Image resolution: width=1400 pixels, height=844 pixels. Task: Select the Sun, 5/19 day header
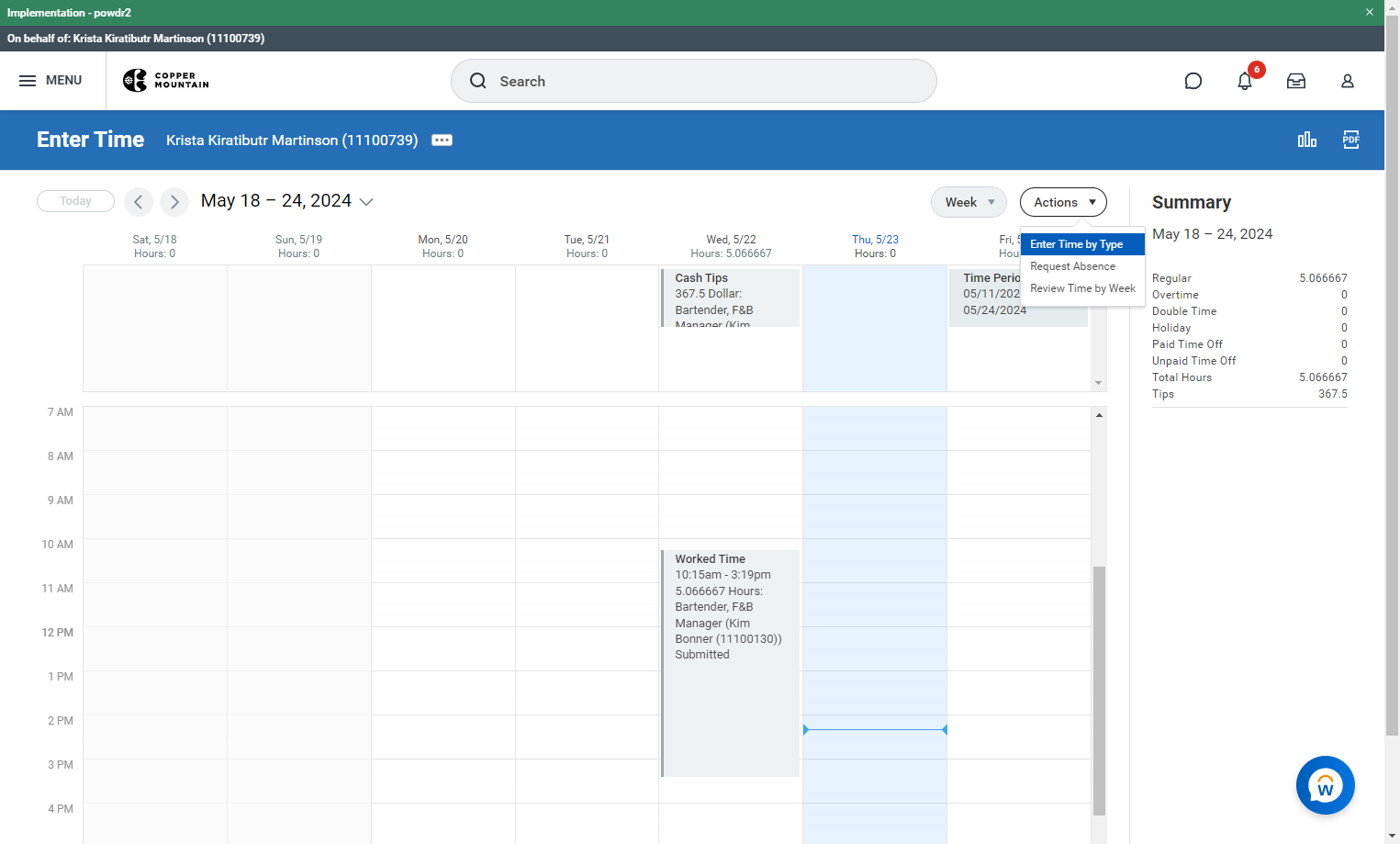pos(298,246)
